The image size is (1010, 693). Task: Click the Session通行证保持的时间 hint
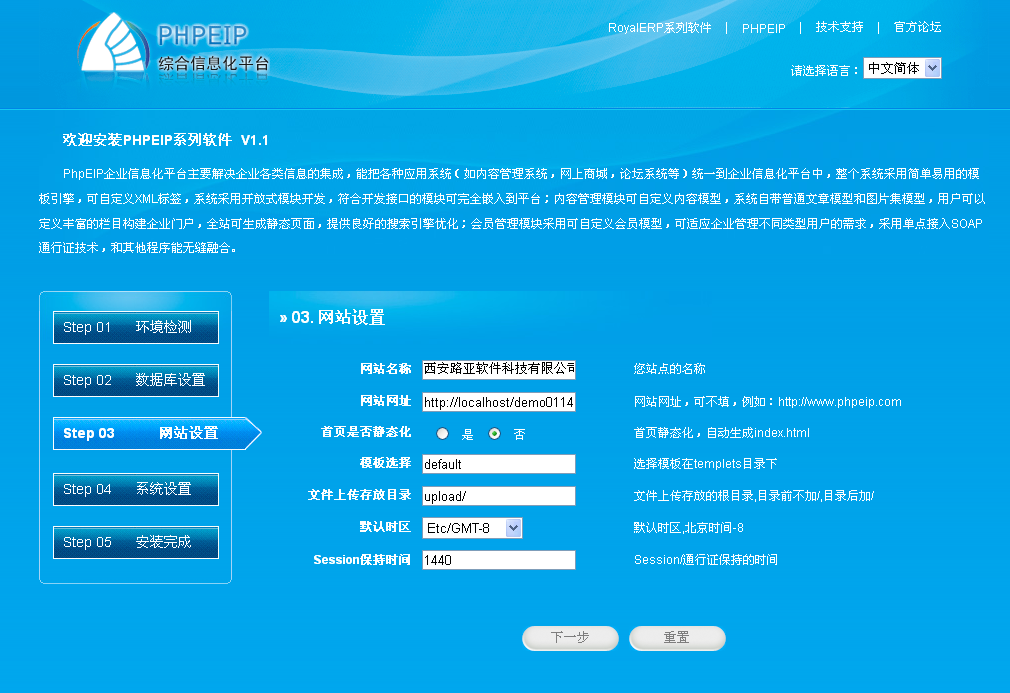coord(705,560)
